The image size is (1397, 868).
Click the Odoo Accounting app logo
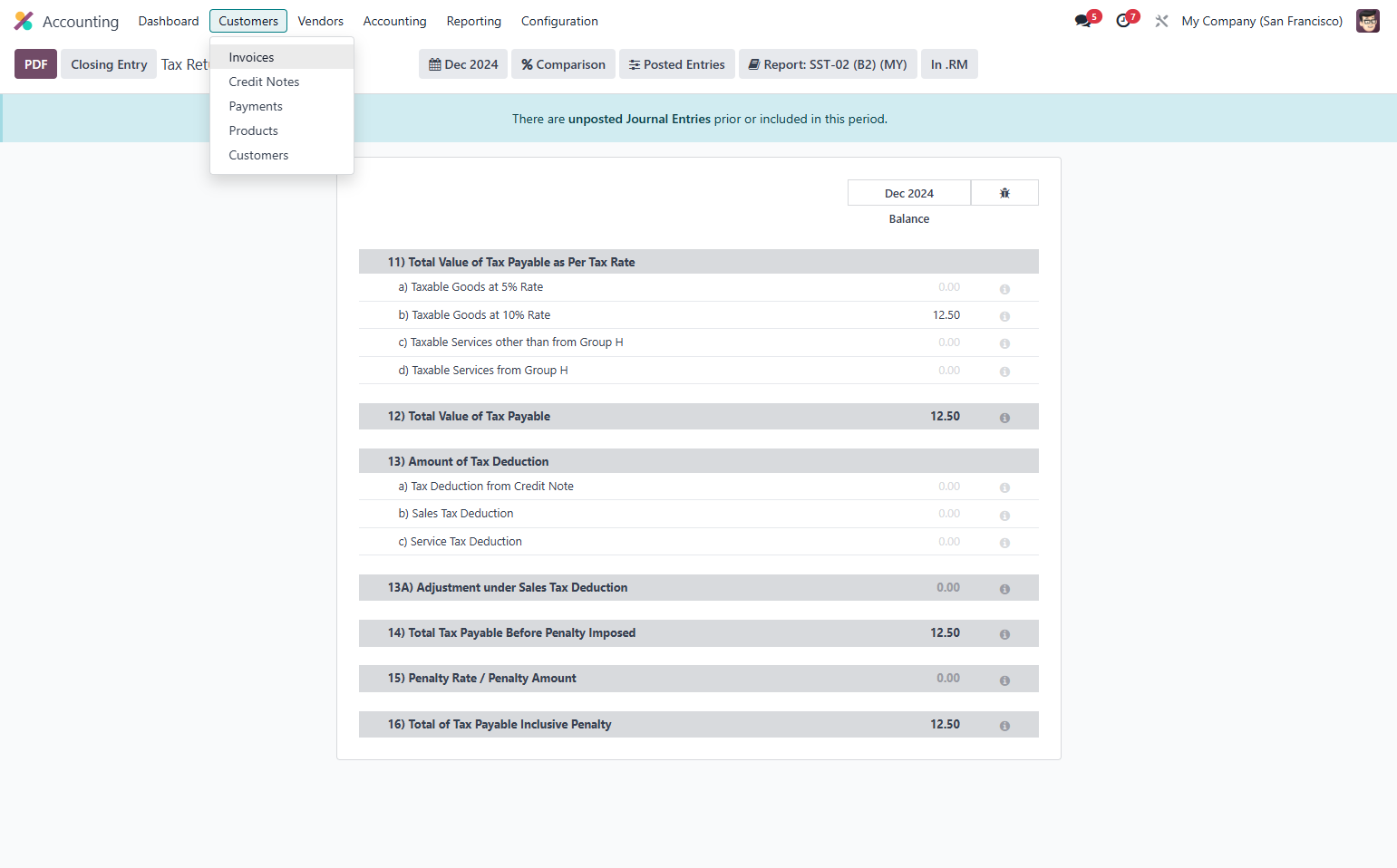(24, 21)
